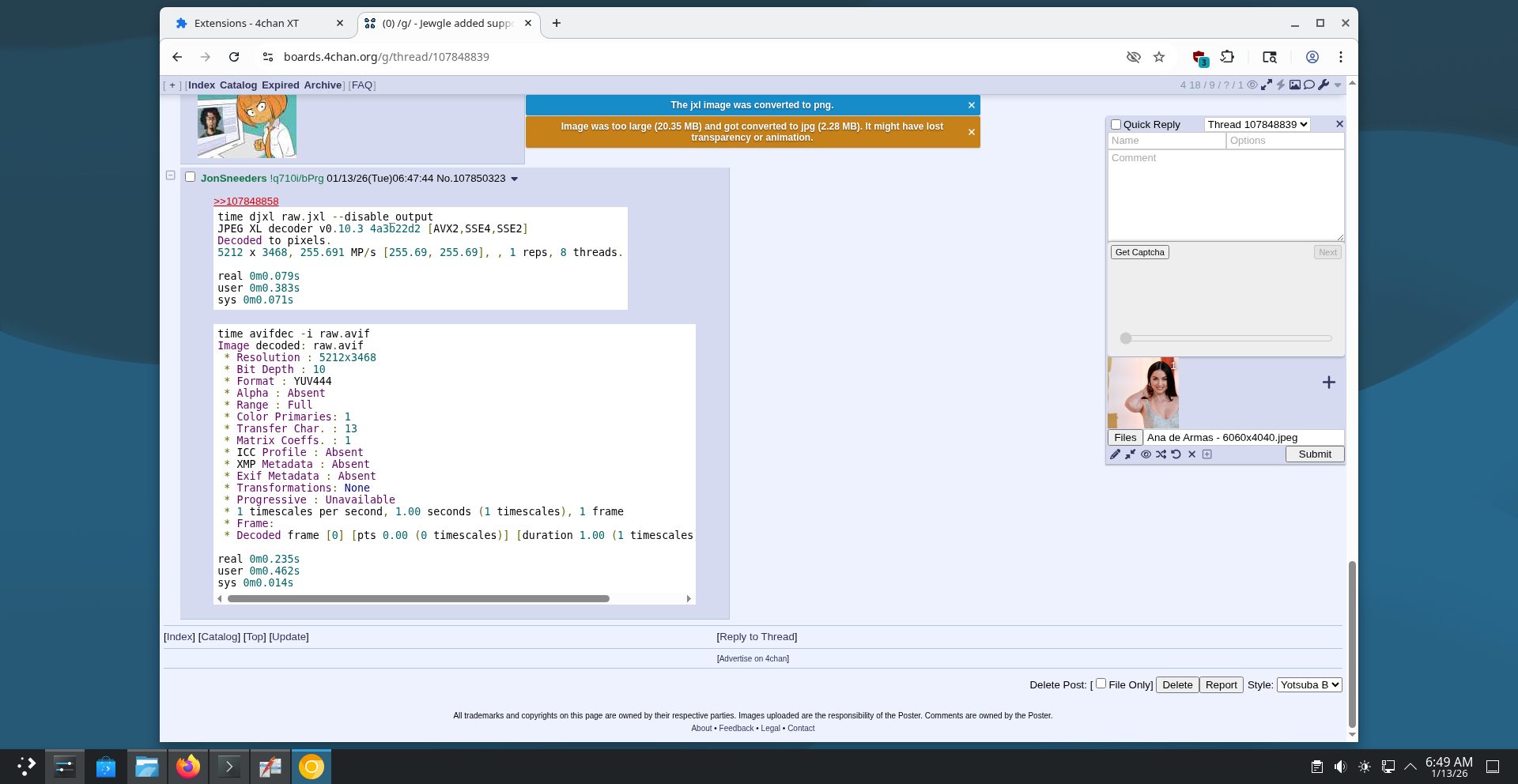Click the code block horizontal scrollbar
Image resolution: width=1518 pixels, height=784 pixels.
click(418, 599)
